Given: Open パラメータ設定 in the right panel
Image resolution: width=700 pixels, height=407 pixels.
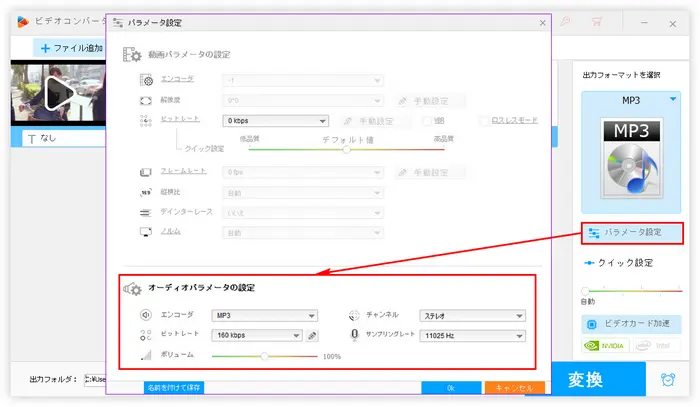Looking at the screenshot, I should (632, 233).
